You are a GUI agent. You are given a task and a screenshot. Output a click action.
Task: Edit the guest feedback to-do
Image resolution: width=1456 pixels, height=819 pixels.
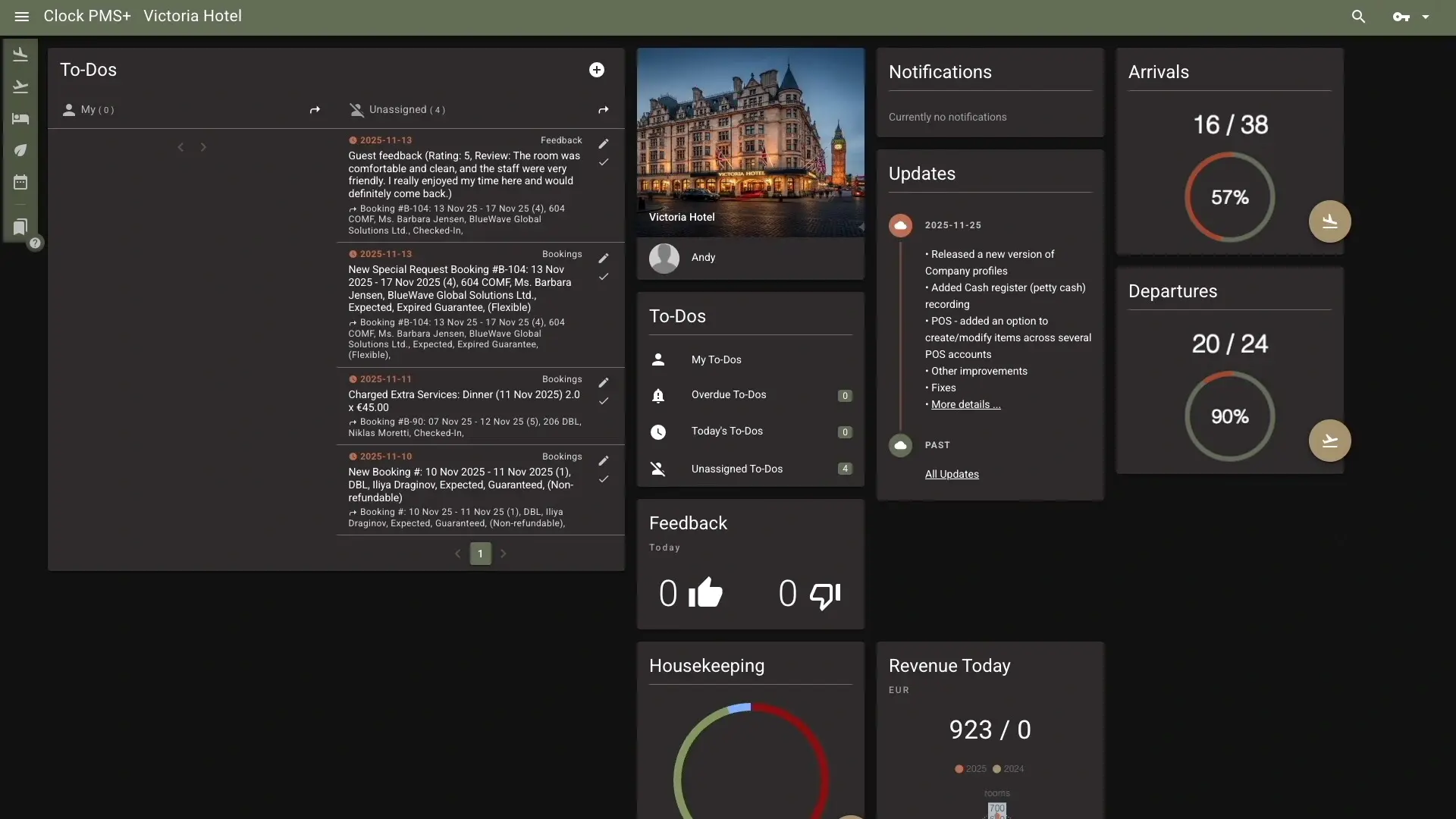click(604, 144)
